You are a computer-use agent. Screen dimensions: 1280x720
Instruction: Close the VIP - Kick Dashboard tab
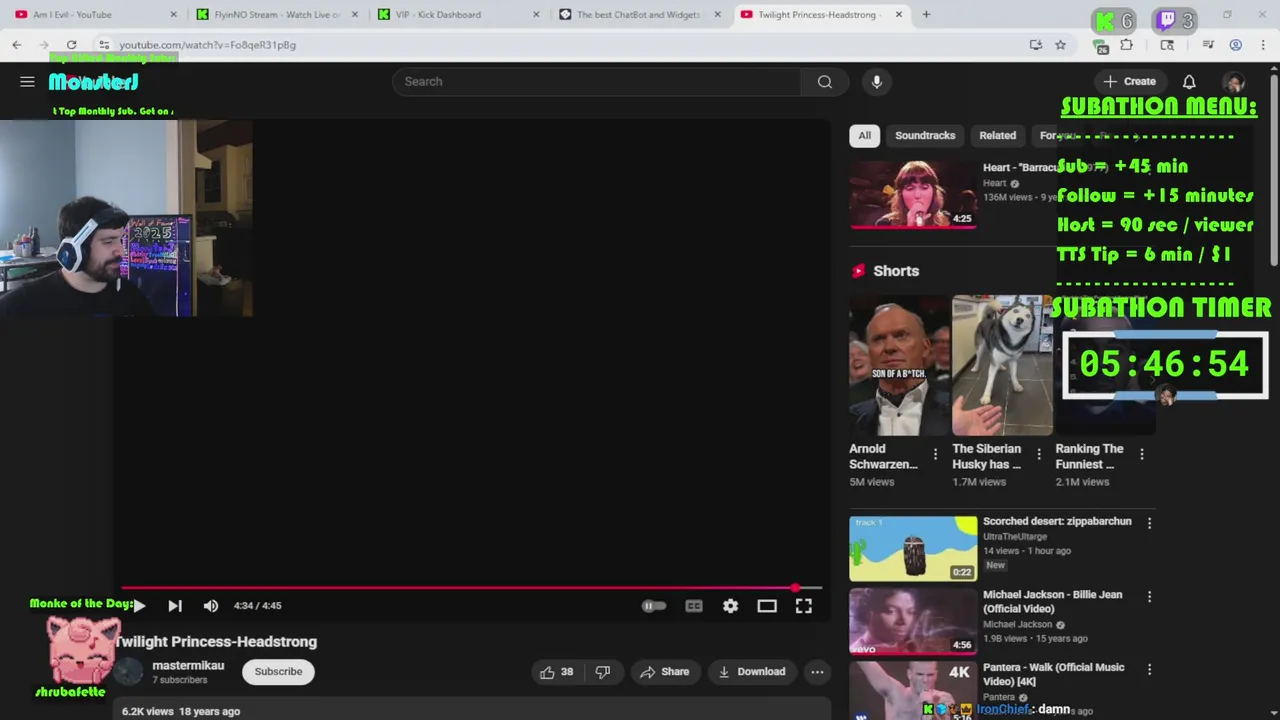coord(536,14)
